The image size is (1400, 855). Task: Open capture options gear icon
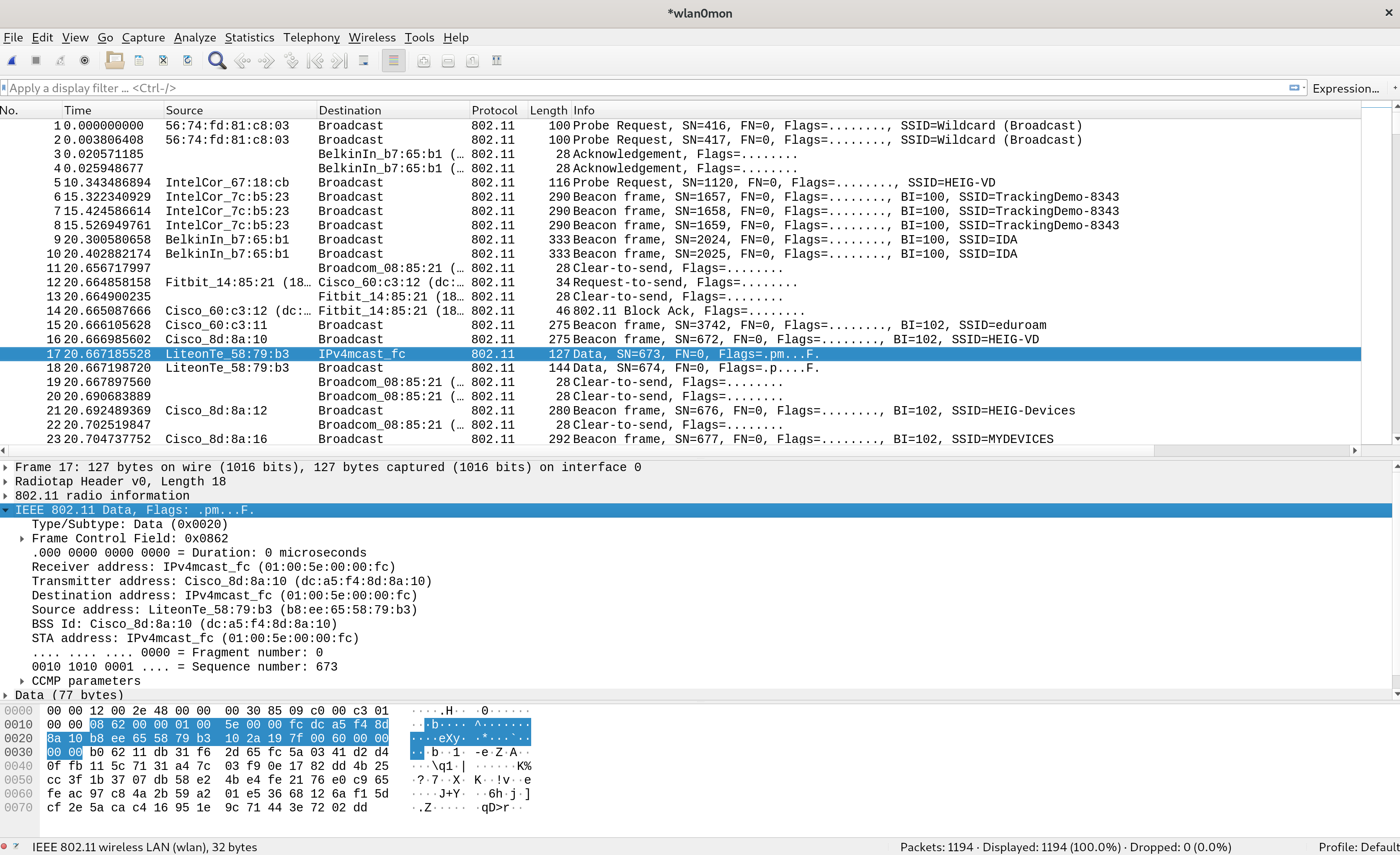(x=85, y=61)
